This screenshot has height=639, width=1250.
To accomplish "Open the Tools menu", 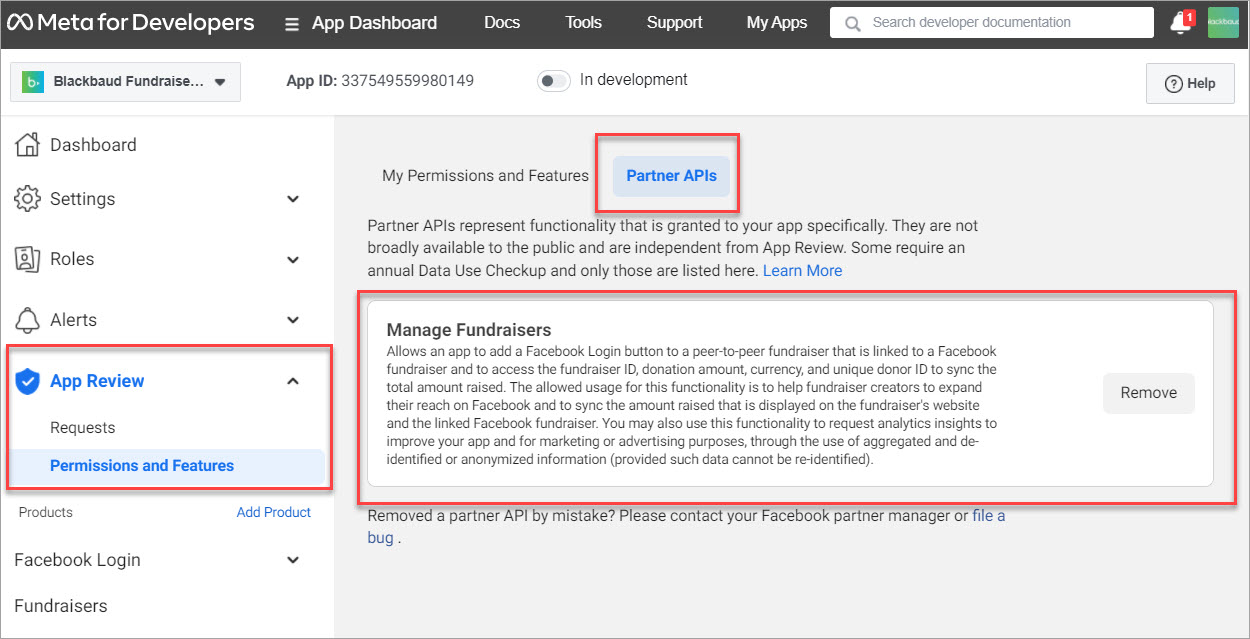I will coord(584,23).
